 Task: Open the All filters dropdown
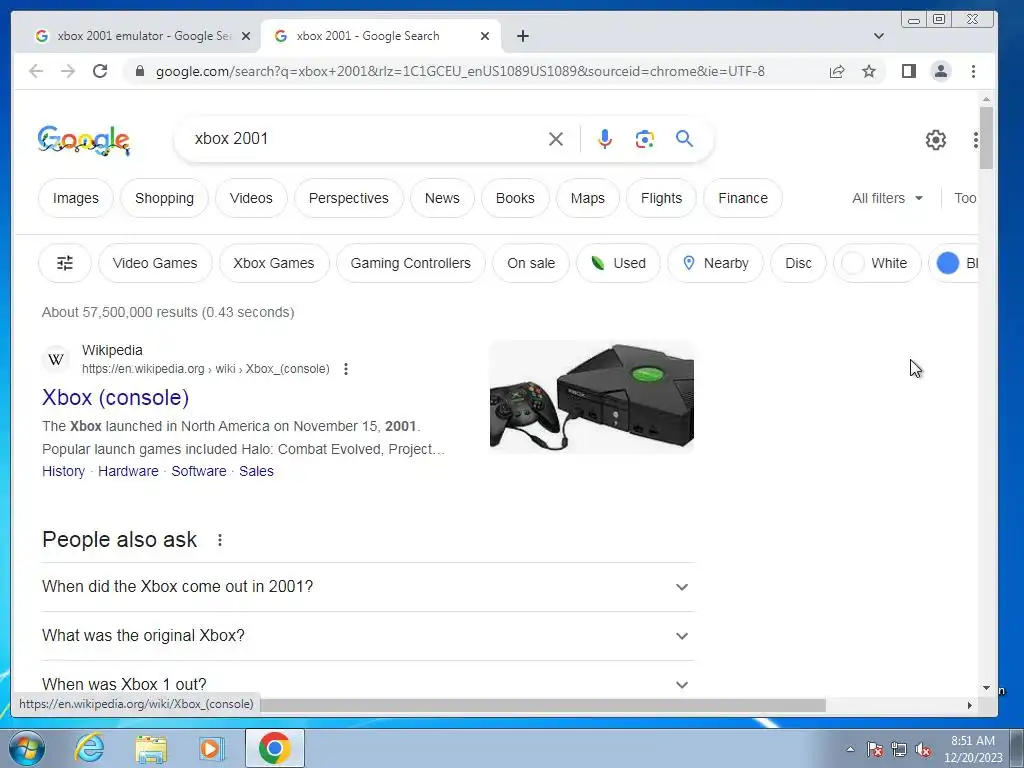coord(888,198)
